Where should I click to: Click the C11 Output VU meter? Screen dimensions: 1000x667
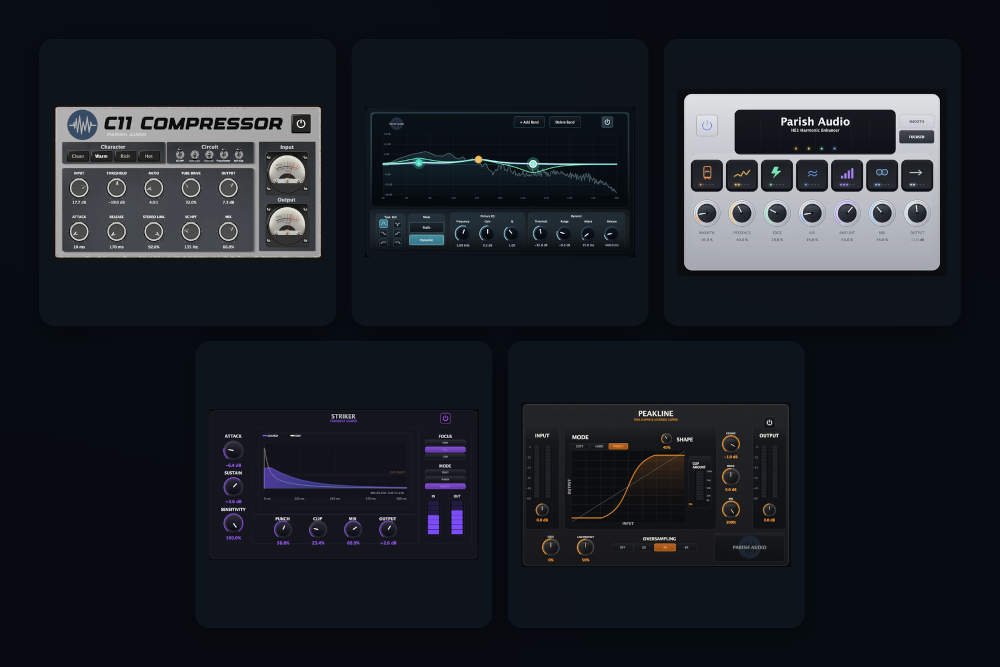287,225
